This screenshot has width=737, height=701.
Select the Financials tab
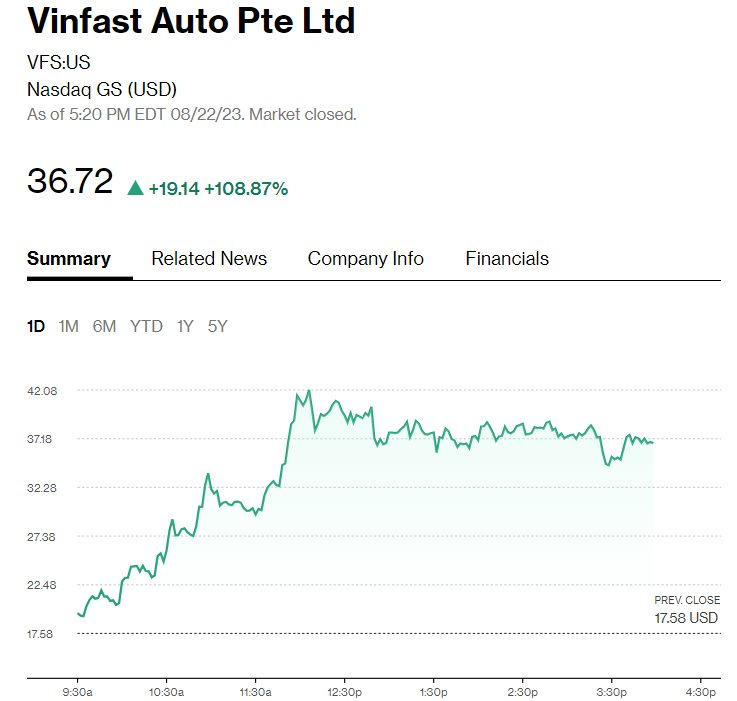pos(507,259)
